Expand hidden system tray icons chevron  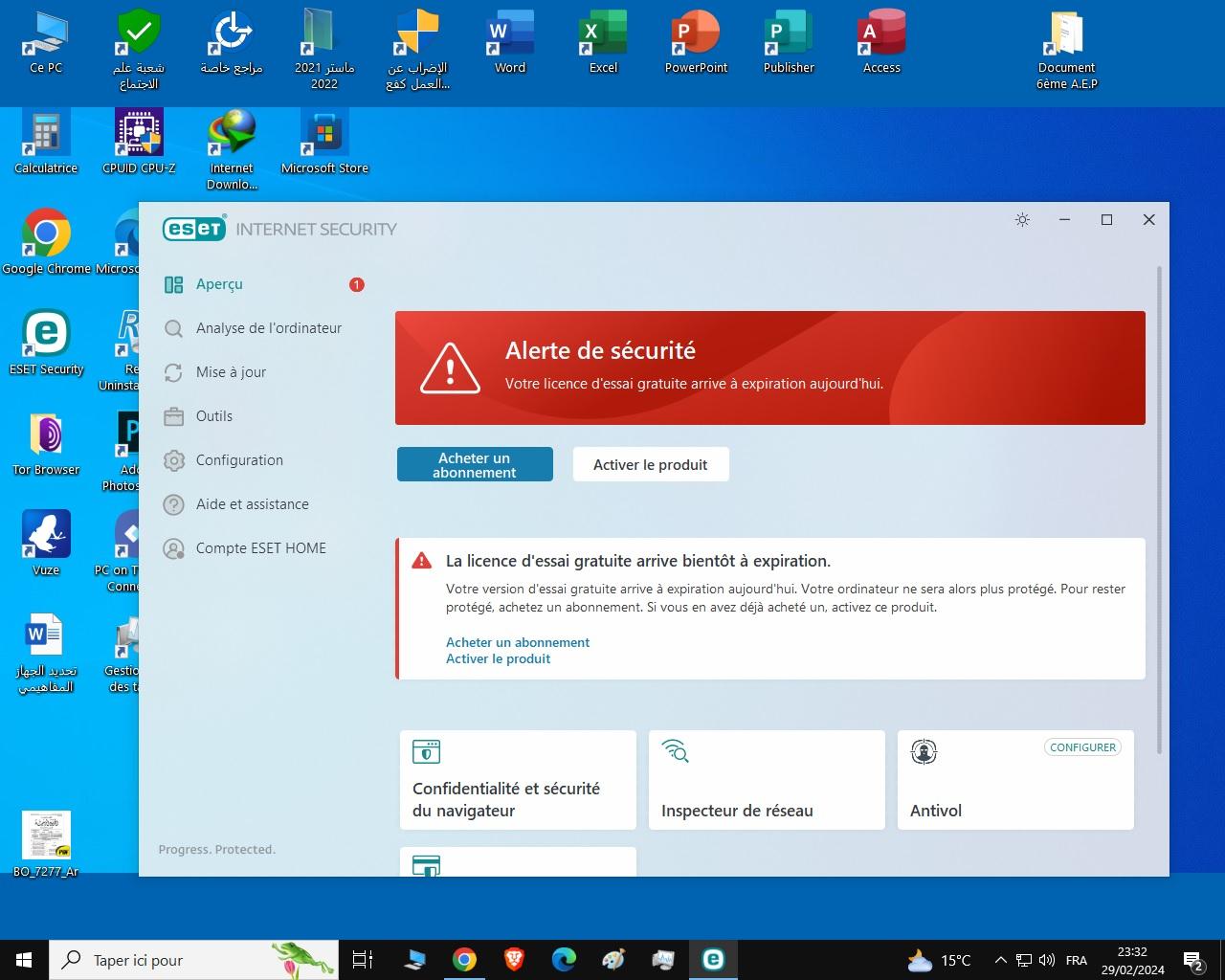coord(1000,960)
